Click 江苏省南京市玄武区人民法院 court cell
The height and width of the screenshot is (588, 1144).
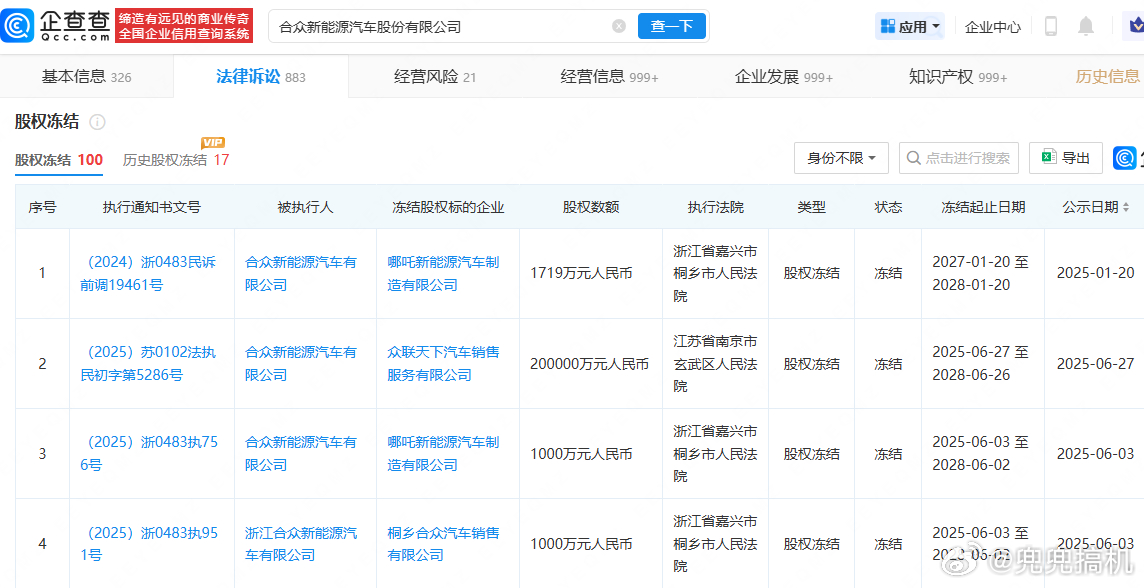(x=715, y=363)
